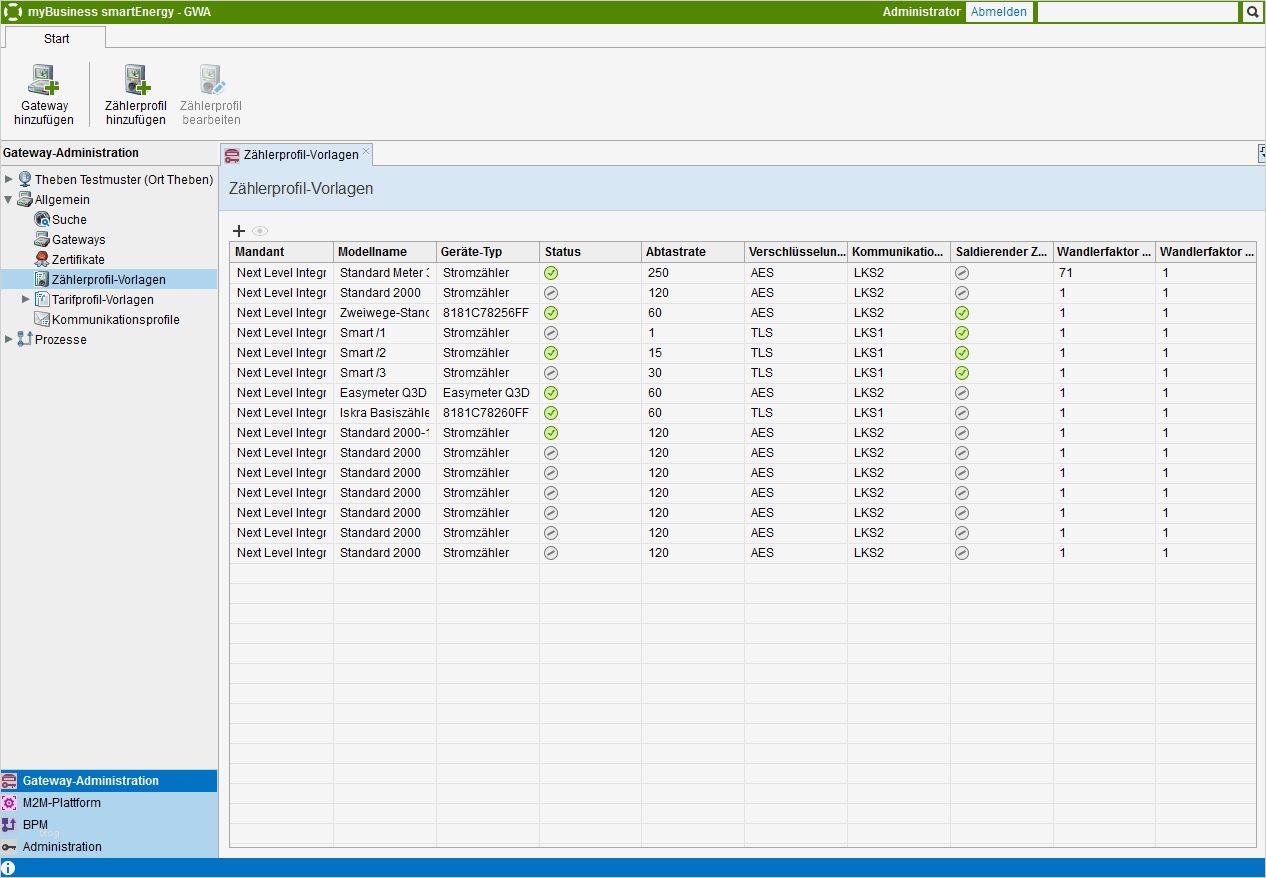Screen dimensions: 1266x878
Task: Click the Abmelden logout link
Action: tap(998, 12)
